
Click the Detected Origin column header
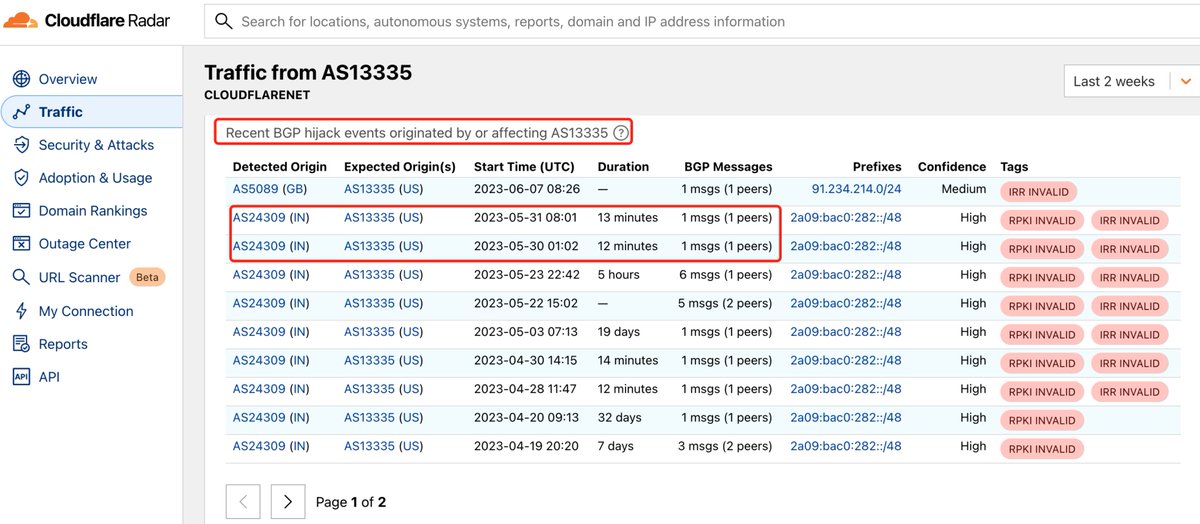click(279, 167)
